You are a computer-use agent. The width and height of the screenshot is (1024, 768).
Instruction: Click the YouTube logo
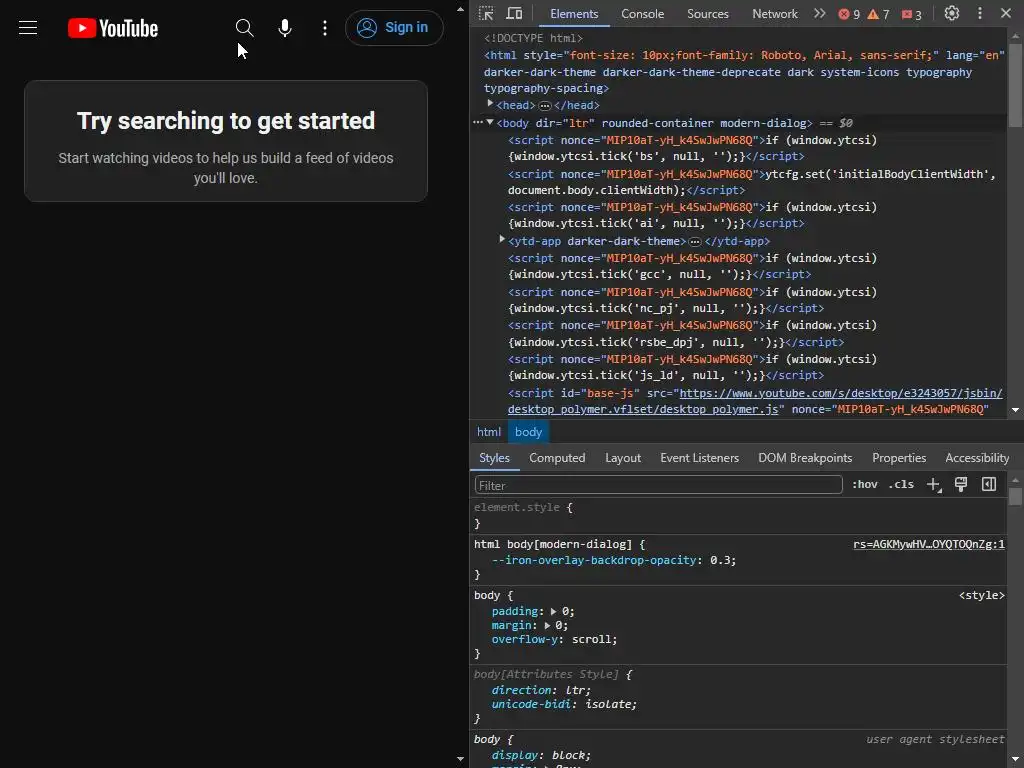click(x=113, y=28)
